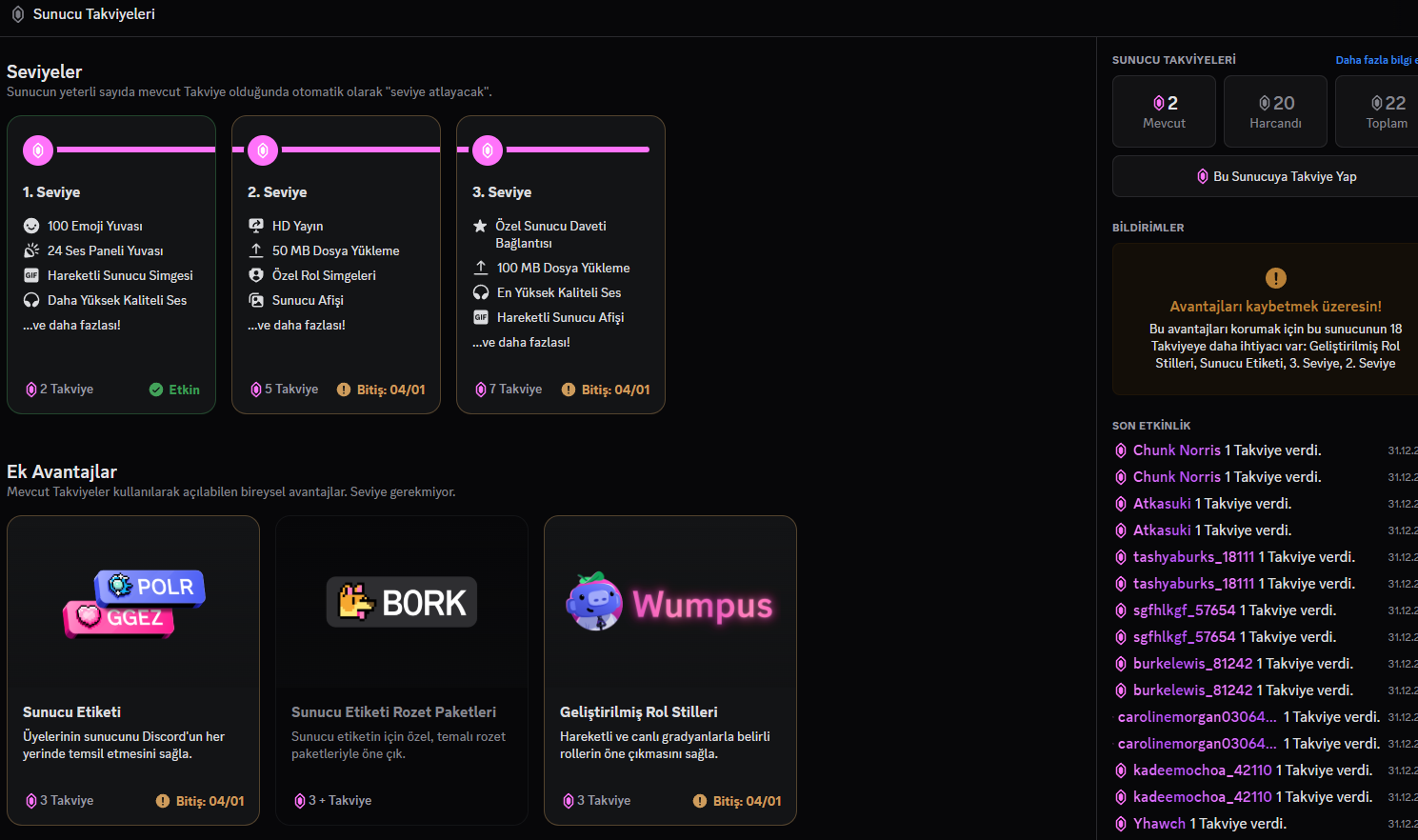Image resolution: width=1418 pixels, height=840 pixels.
Task: Select the Toplam boosts counter card
Action: [1377, 111]
